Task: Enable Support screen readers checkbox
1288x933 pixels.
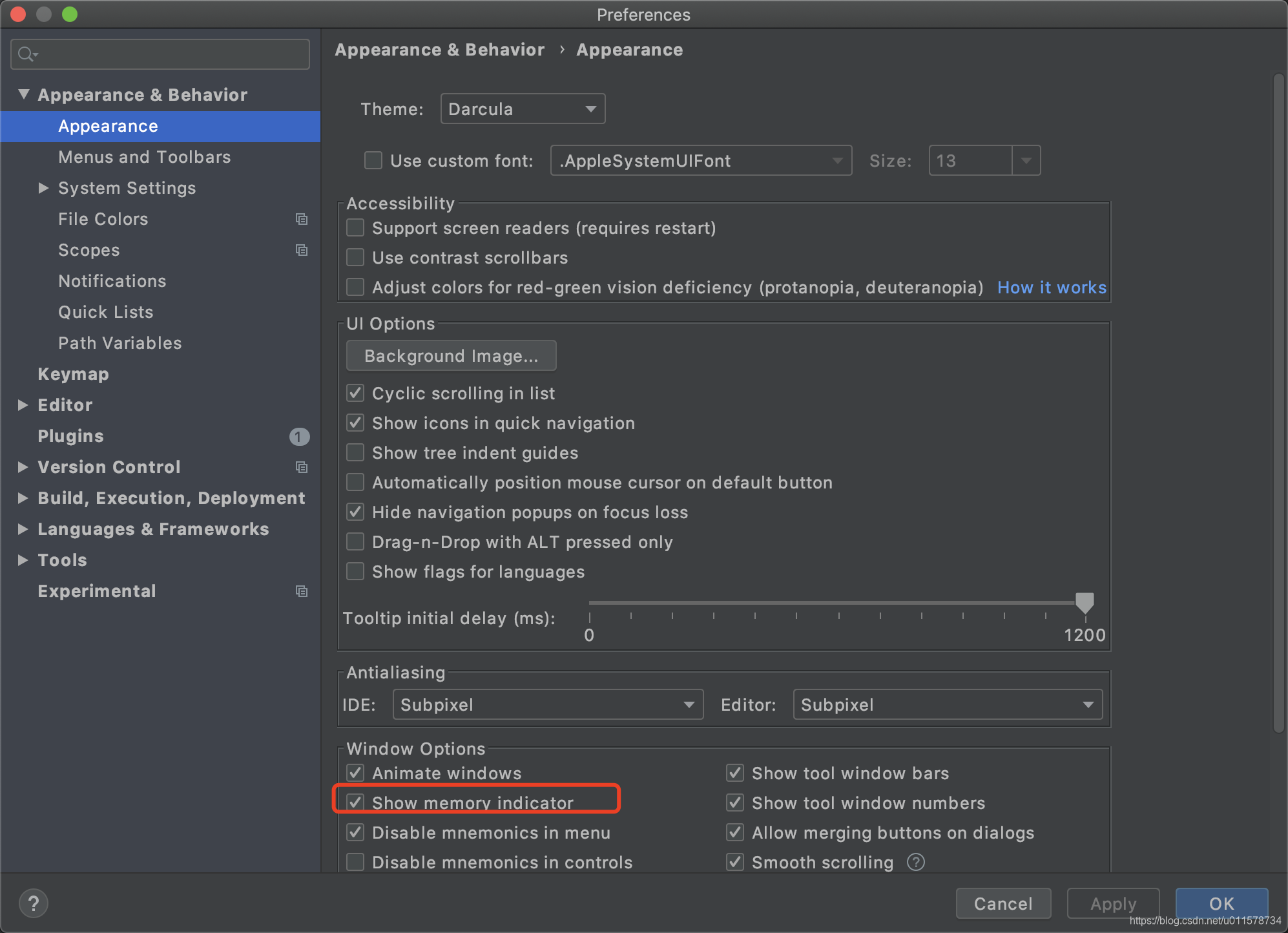Action: [355, 227]
